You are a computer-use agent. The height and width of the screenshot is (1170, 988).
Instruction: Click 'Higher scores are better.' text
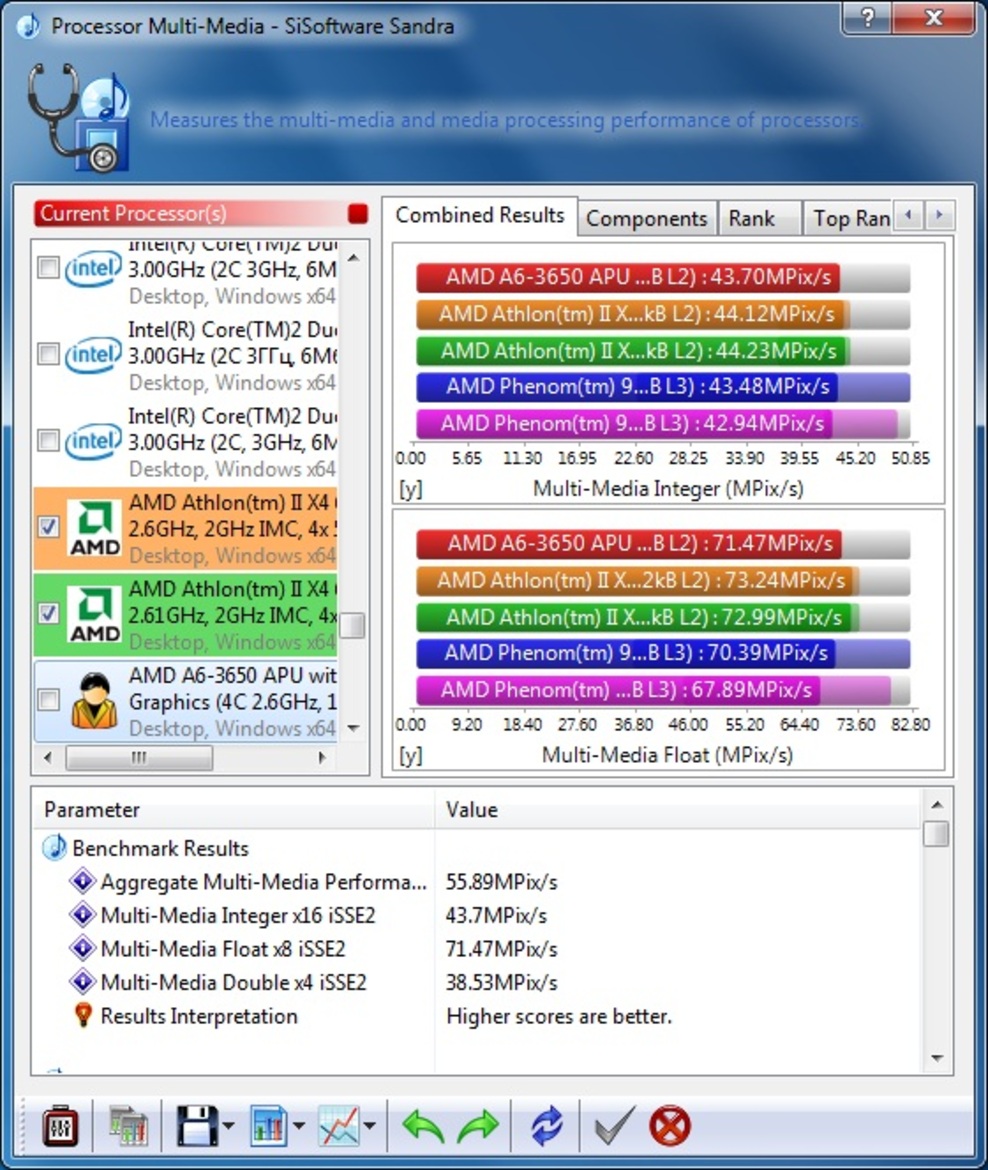tap(559, 1016)
